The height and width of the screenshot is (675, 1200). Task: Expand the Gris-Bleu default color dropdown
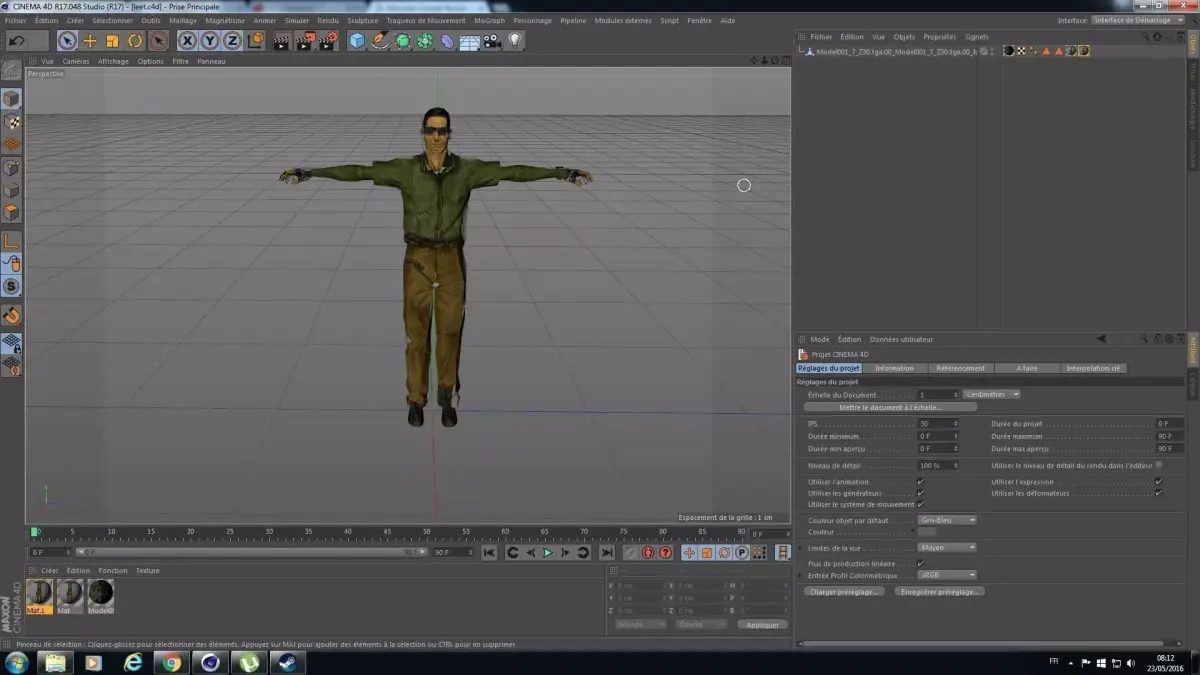point(947,520)
